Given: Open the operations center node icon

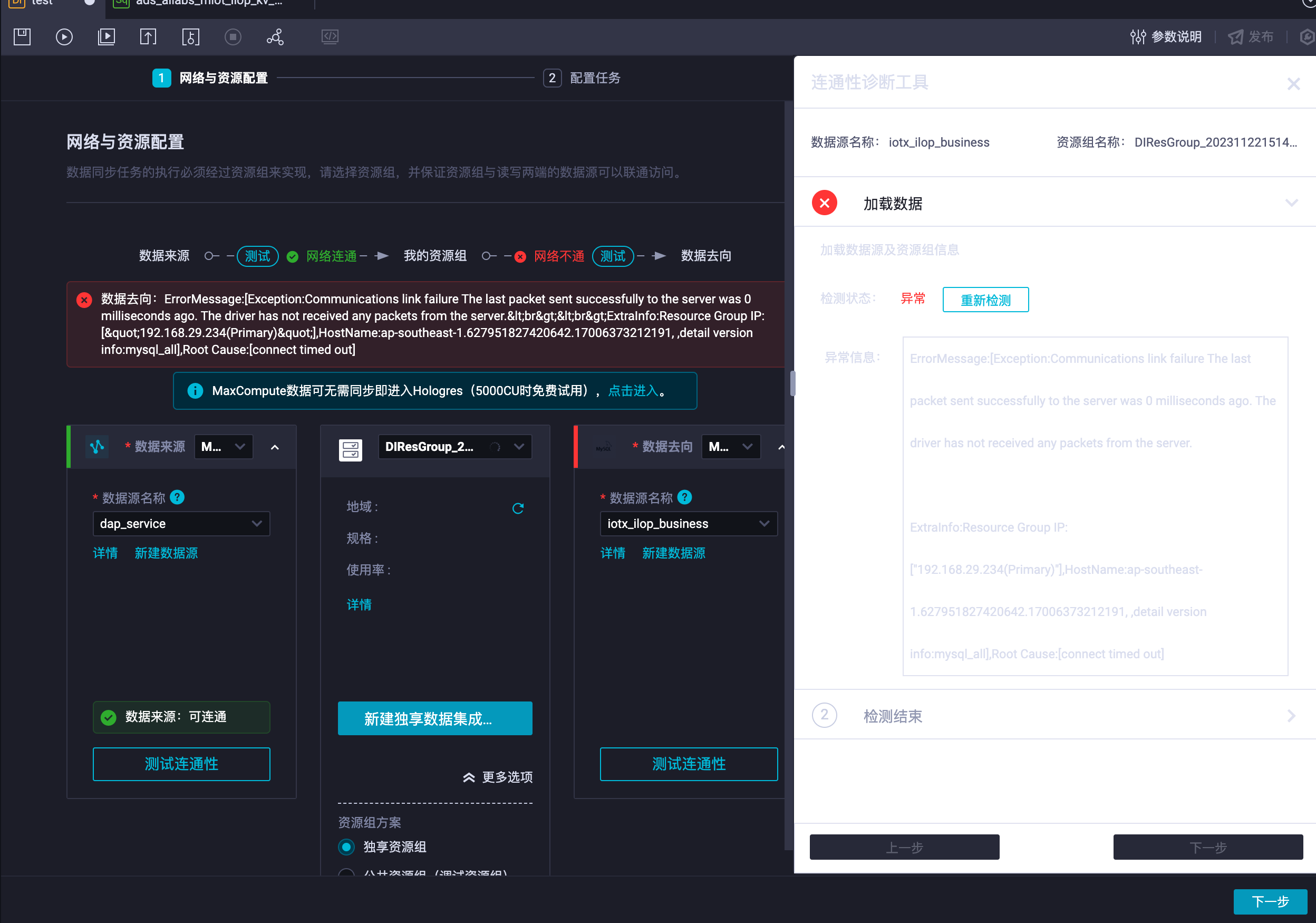Looking at the screenshot, I should pyautogui.click(x=275, y=37).
